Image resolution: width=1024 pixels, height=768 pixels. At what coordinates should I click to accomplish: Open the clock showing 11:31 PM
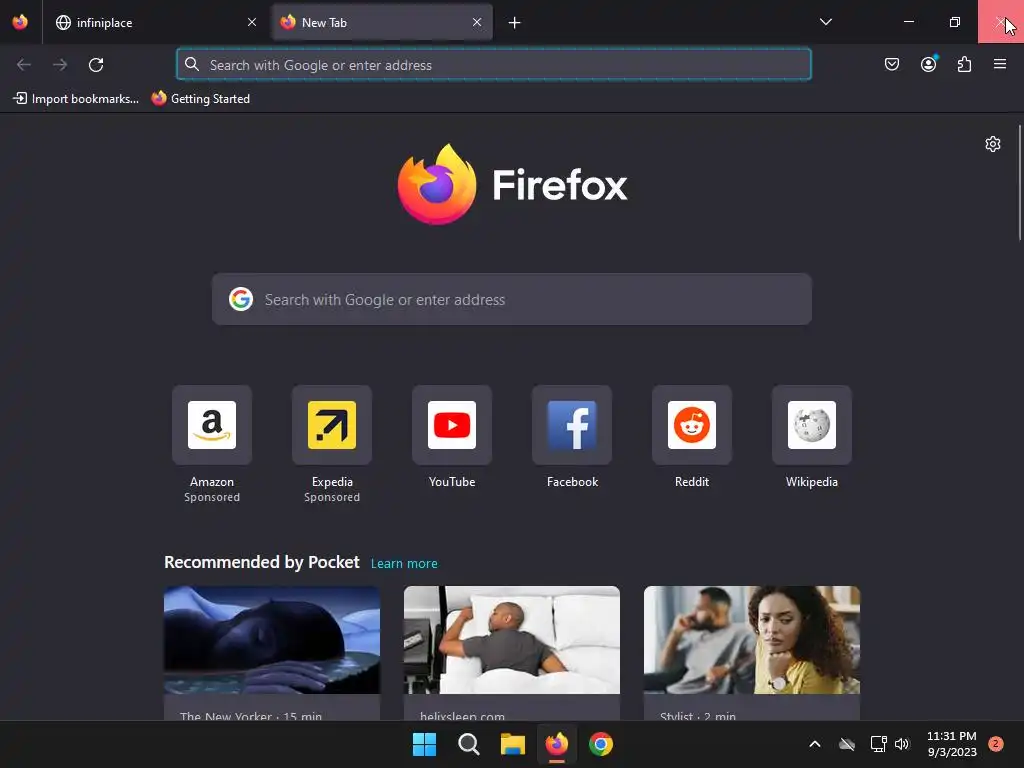[952, 744]
